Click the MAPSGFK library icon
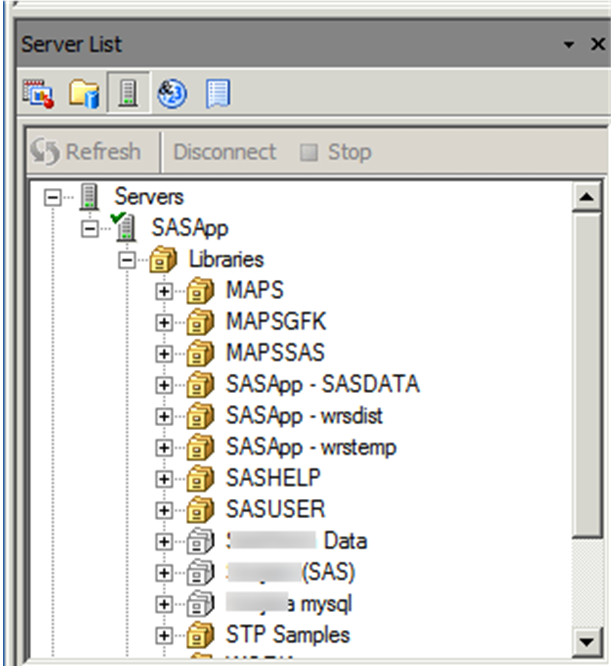Image resolution: width=611 pixels, height=667 pixels. pos(200,322)
